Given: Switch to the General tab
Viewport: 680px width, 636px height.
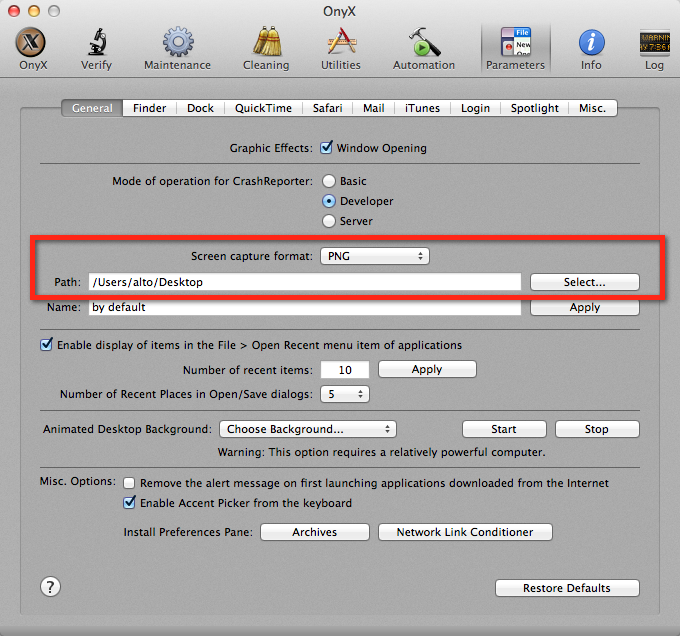Looking at the screenshot, I should [92, 108].
